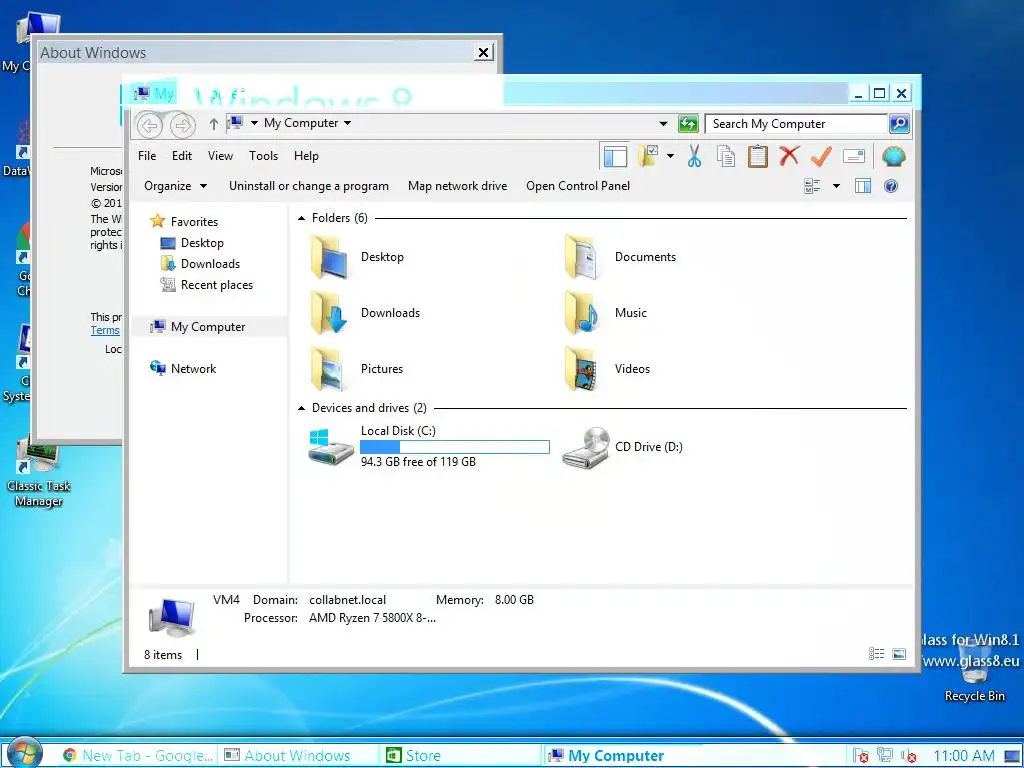Switch to large thumbnails view in status bar

click(x=899, y=654)
